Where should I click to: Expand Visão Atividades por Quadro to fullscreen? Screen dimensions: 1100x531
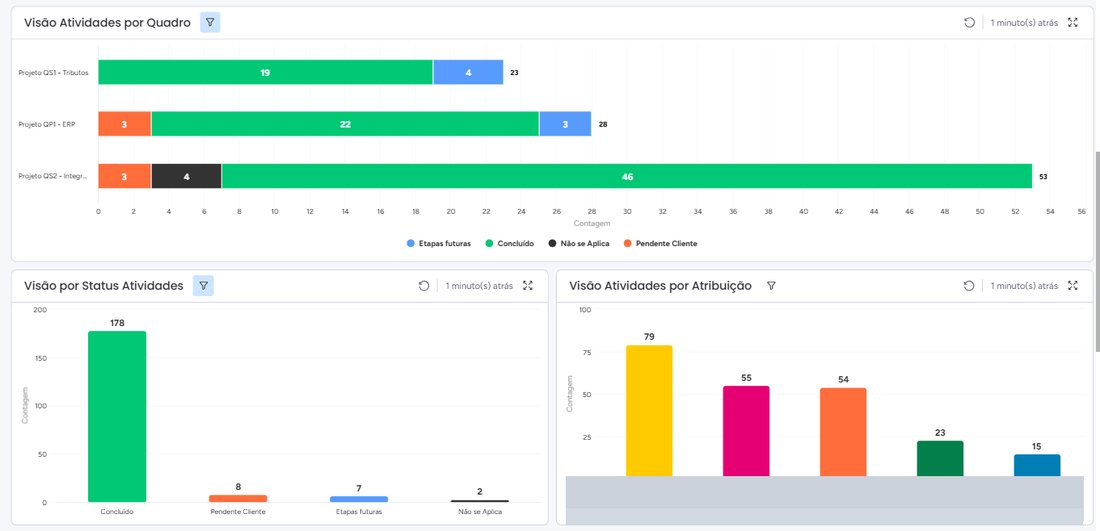click(x=1073, y=22)
